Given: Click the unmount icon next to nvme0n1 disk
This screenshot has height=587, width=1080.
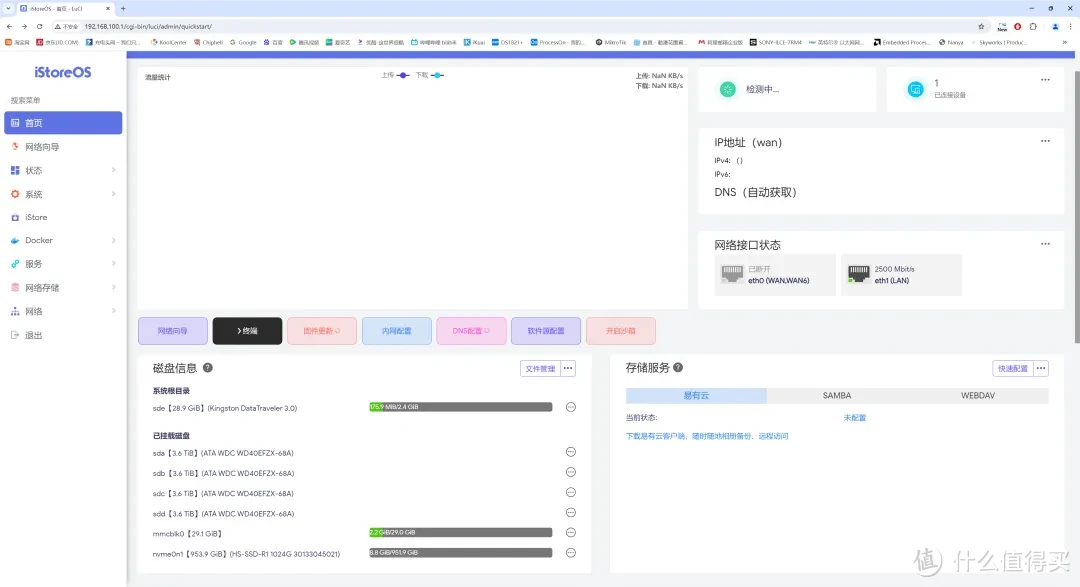Looking at the screenshot, I should [570, 552].
